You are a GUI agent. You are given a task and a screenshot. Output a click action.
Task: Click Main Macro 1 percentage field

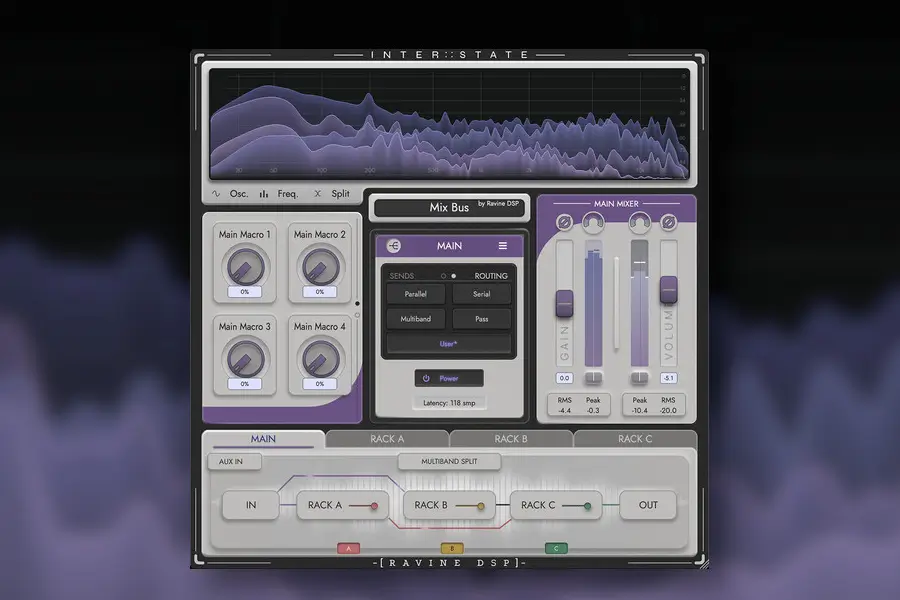click(x=245, y=292)
